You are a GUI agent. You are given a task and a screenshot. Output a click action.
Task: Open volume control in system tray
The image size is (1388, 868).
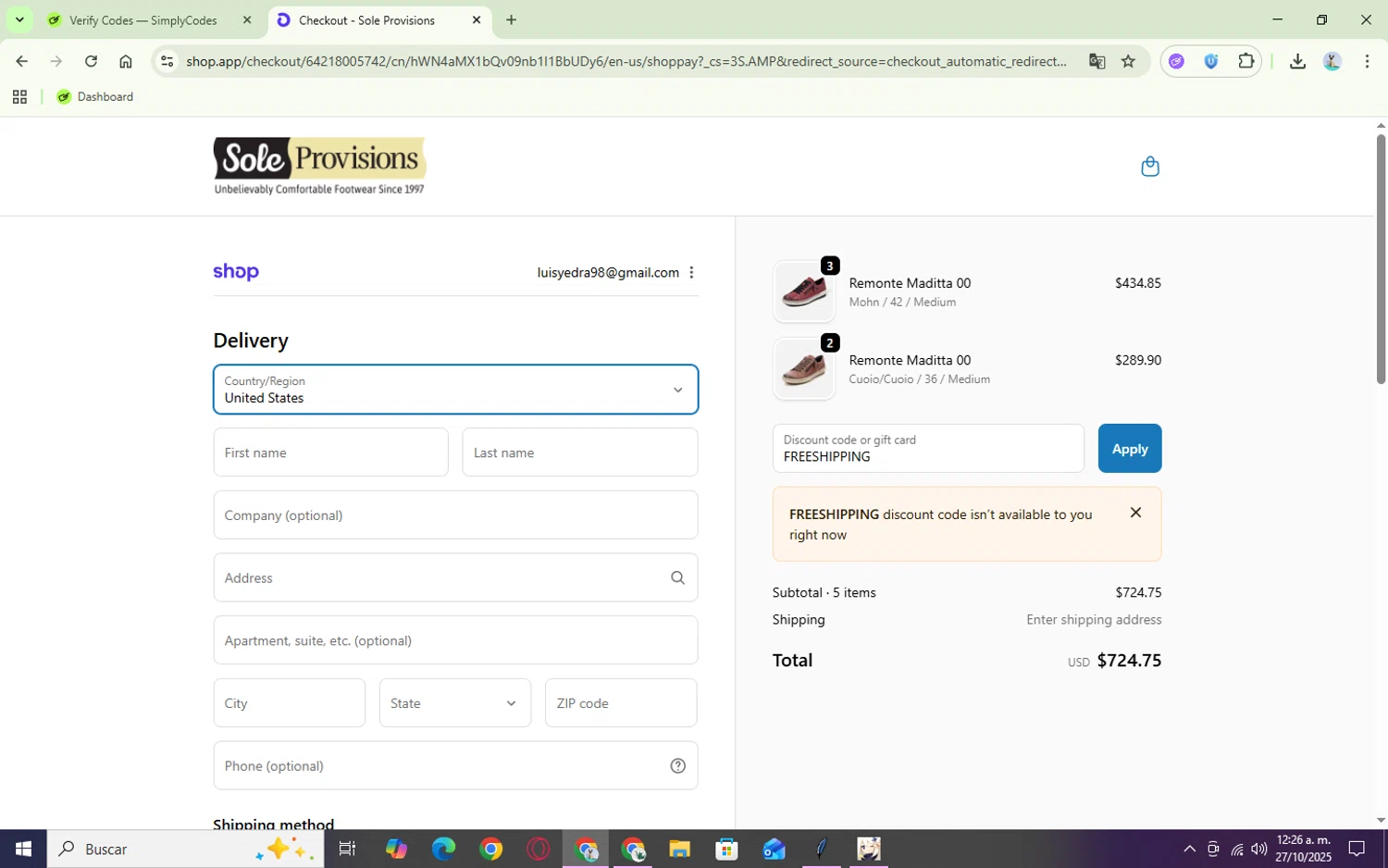click(1259, 849)
